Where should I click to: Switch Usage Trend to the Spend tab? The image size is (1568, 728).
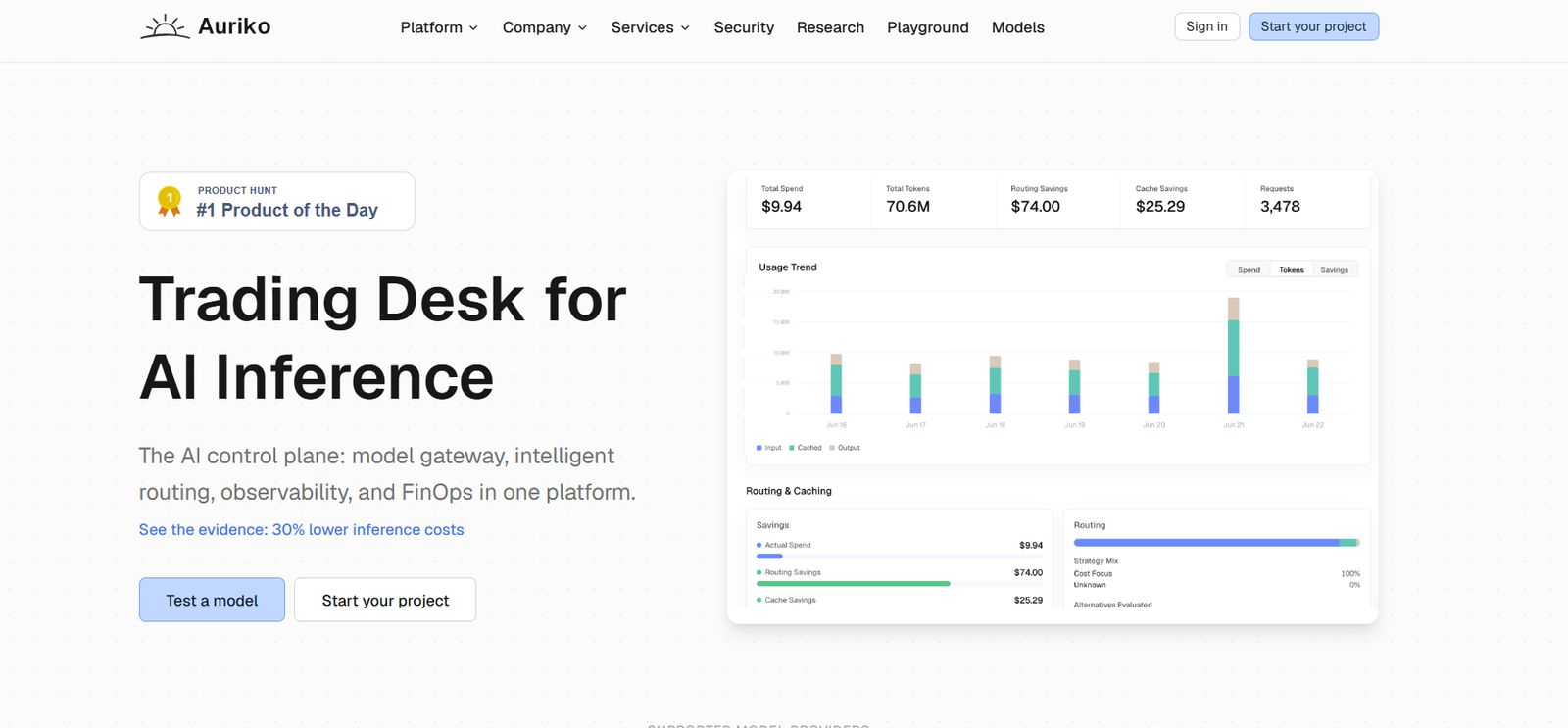pyautogui.click(x=1249, y=269)
